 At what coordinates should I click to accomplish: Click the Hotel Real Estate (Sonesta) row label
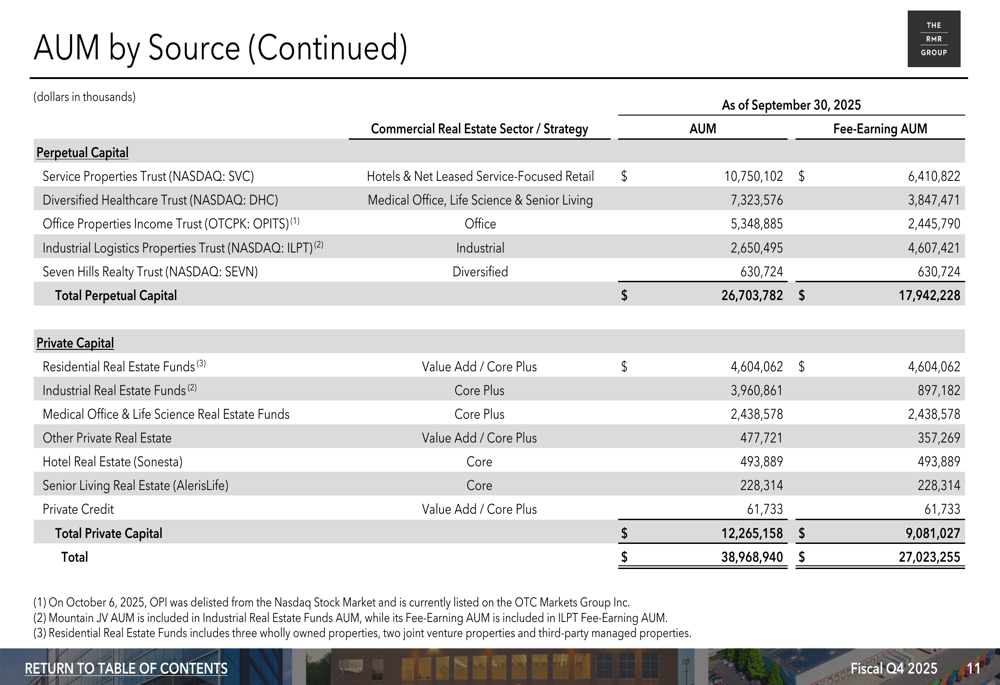click(x=112, y=462)
